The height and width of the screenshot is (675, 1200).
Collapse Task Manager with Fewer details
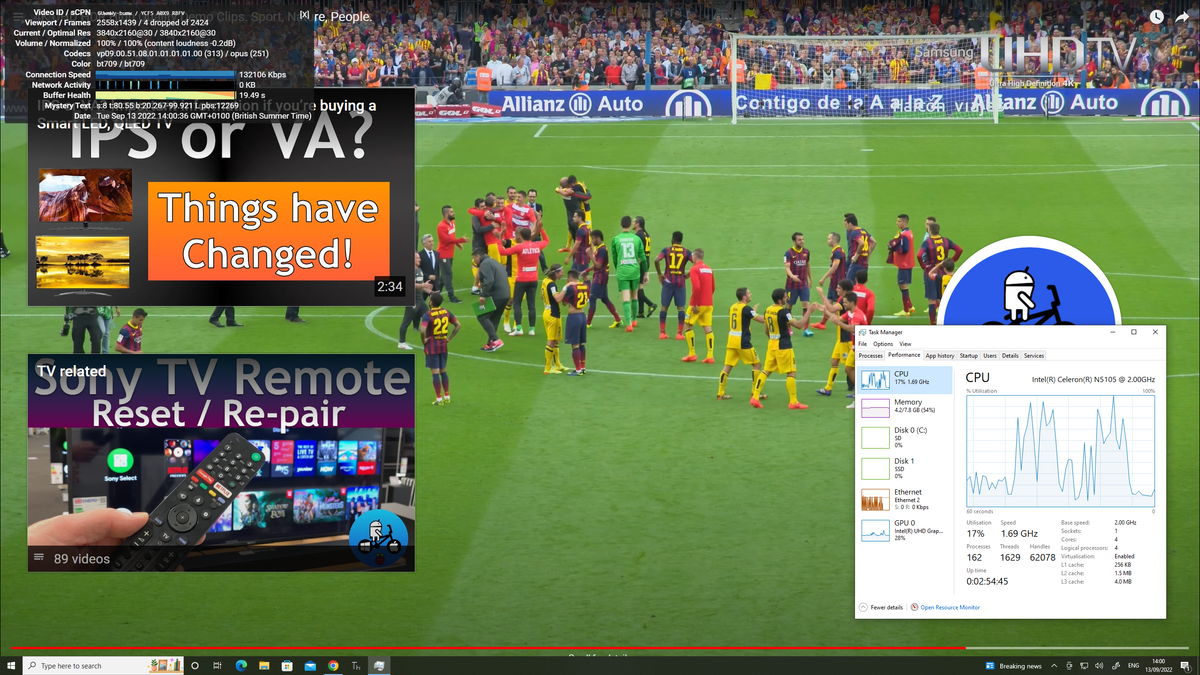pos(880,607)
